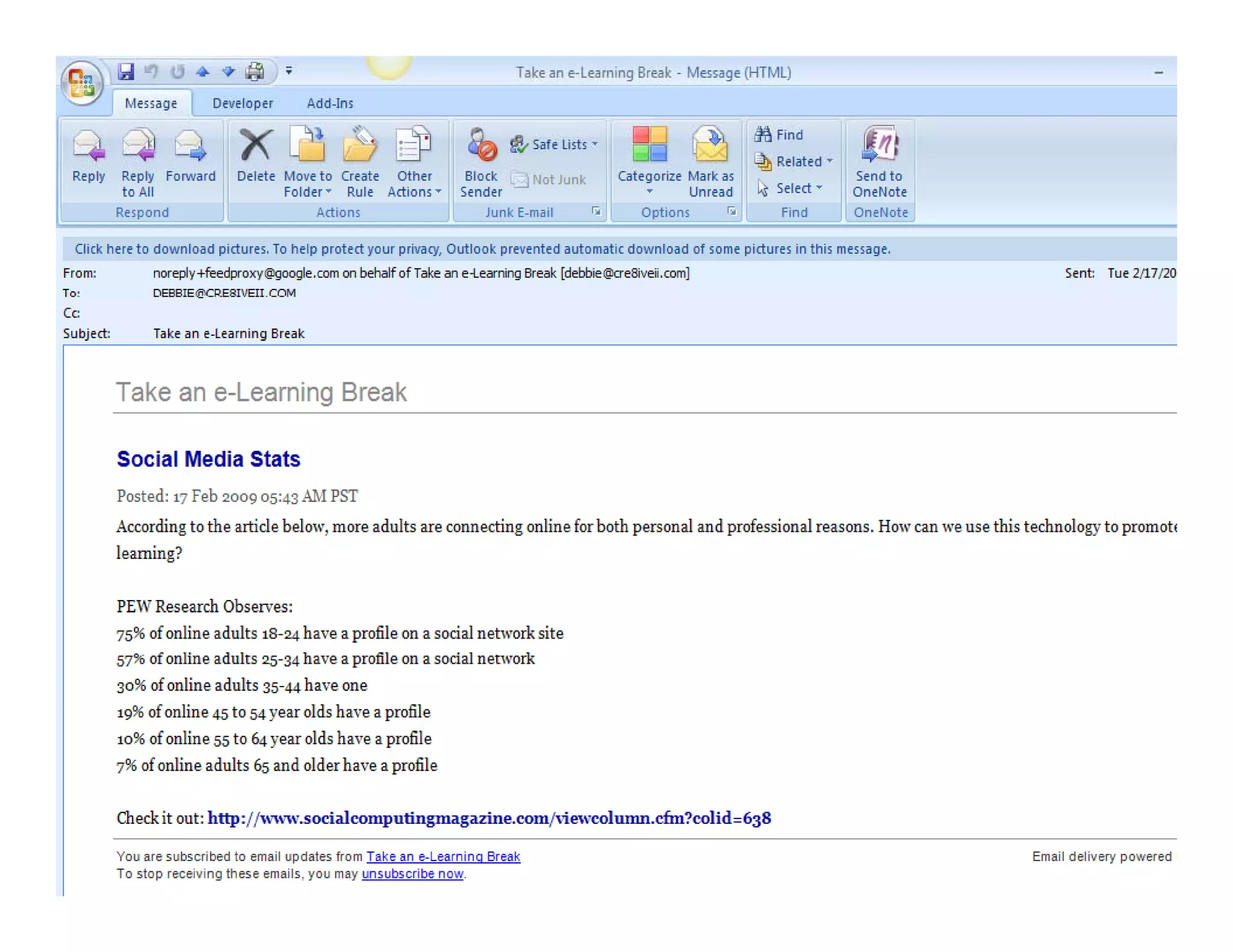This screenshot has height=952, width=1233.
Task: Click the Save icon in quick access toolbar
Action: (126, 72)
